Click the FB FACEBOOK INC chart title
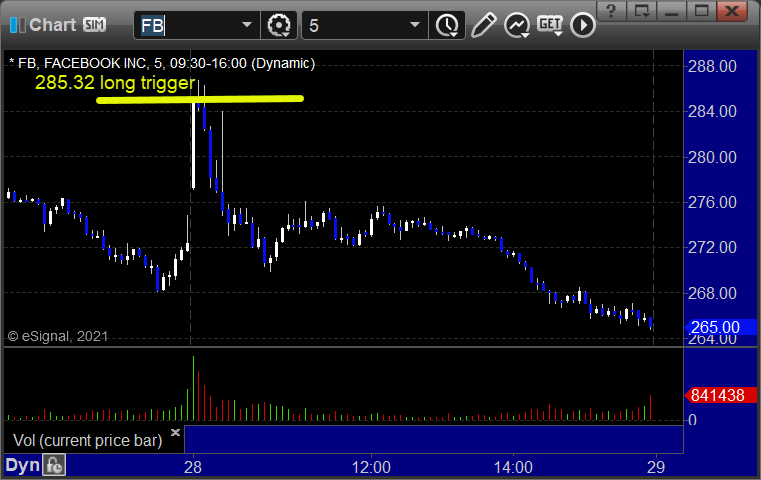 [162, 63]
